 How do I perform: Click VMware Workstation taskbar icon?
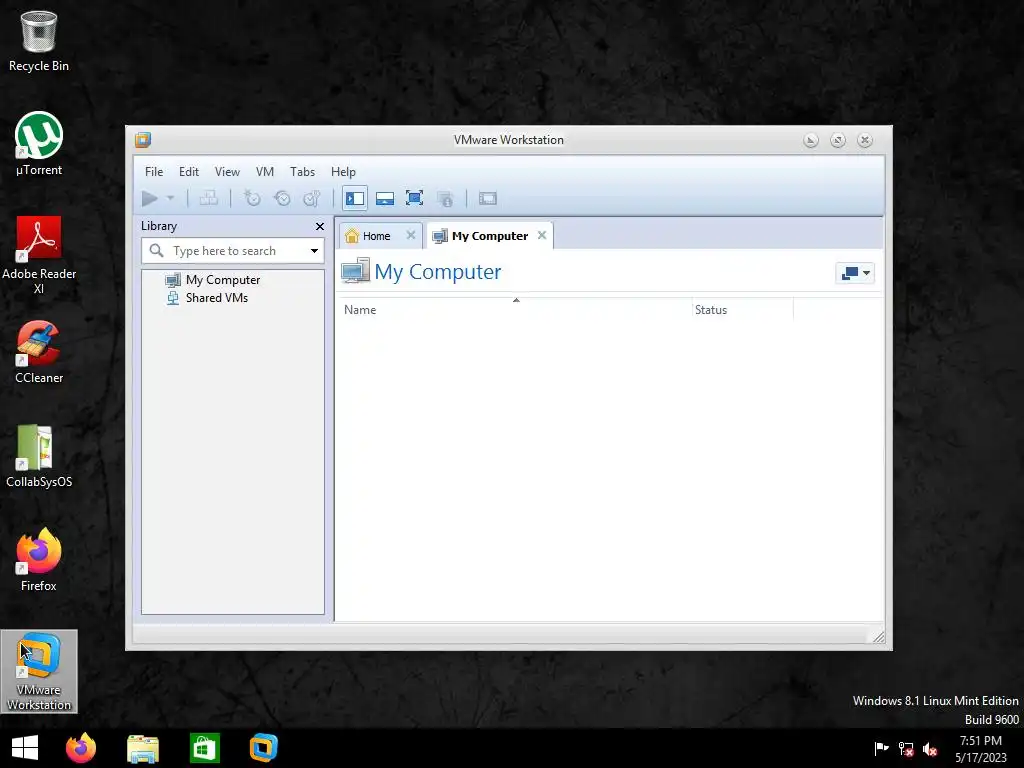point(264,748)
